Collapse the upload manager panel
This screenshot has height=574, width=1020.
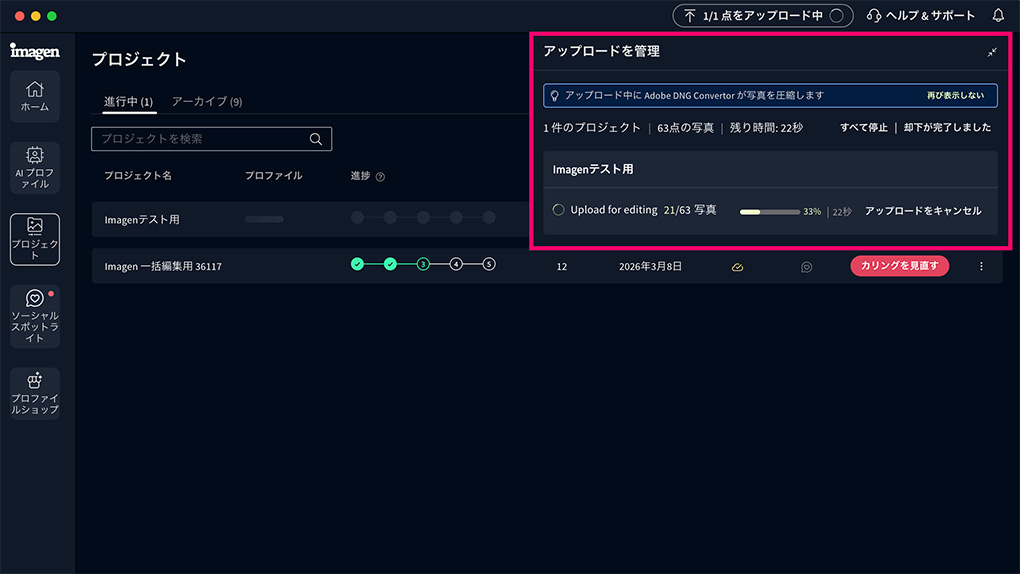point(991,52)
